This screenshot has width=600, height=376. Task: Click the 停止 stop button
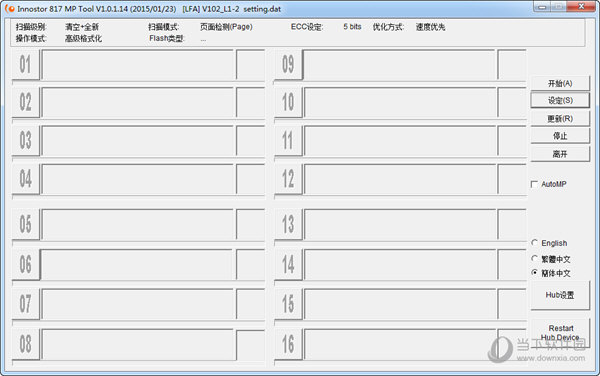coord(560,136)
